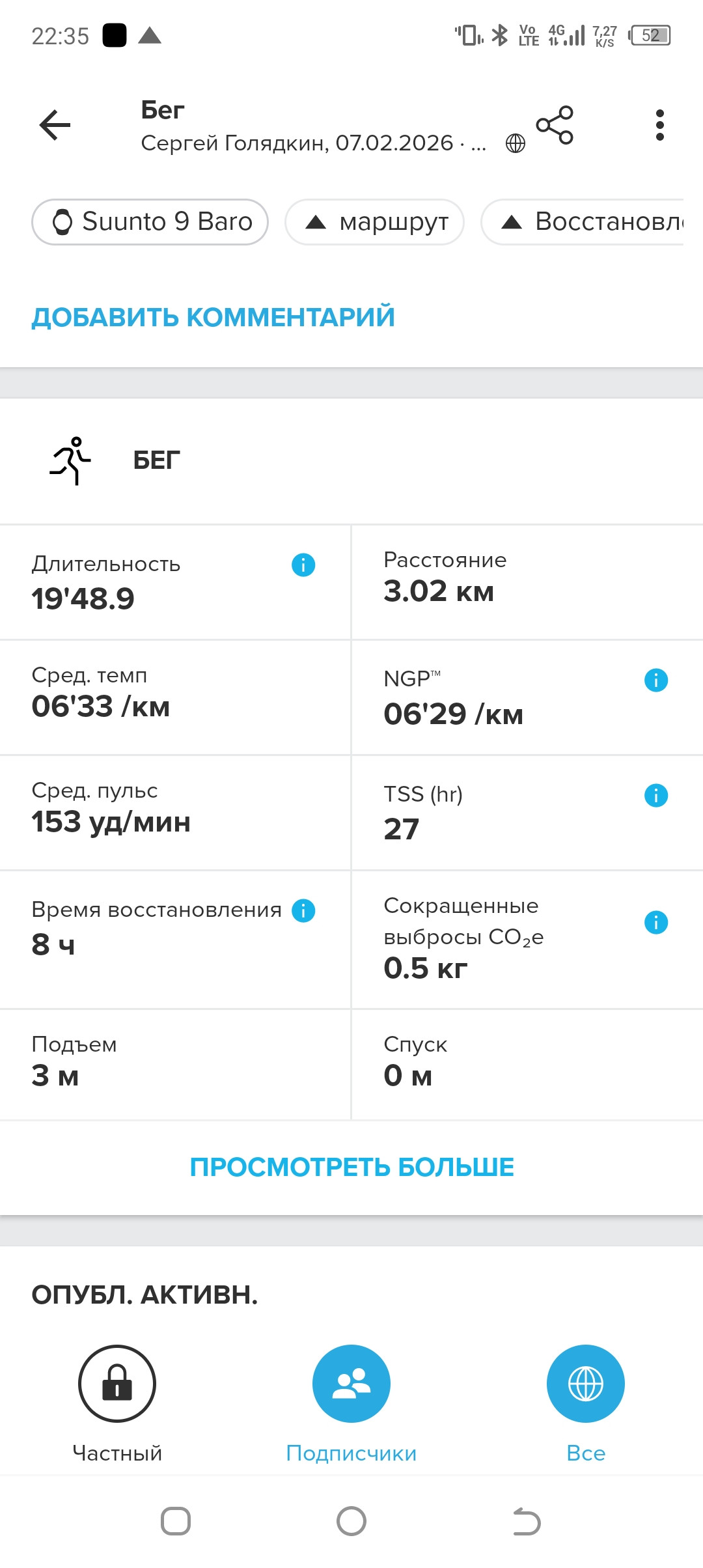The width and height of the screenshot is (703, 1568).
Task: Tap the info icon beside выбросы CO₂e
Action: pos(656,922)
